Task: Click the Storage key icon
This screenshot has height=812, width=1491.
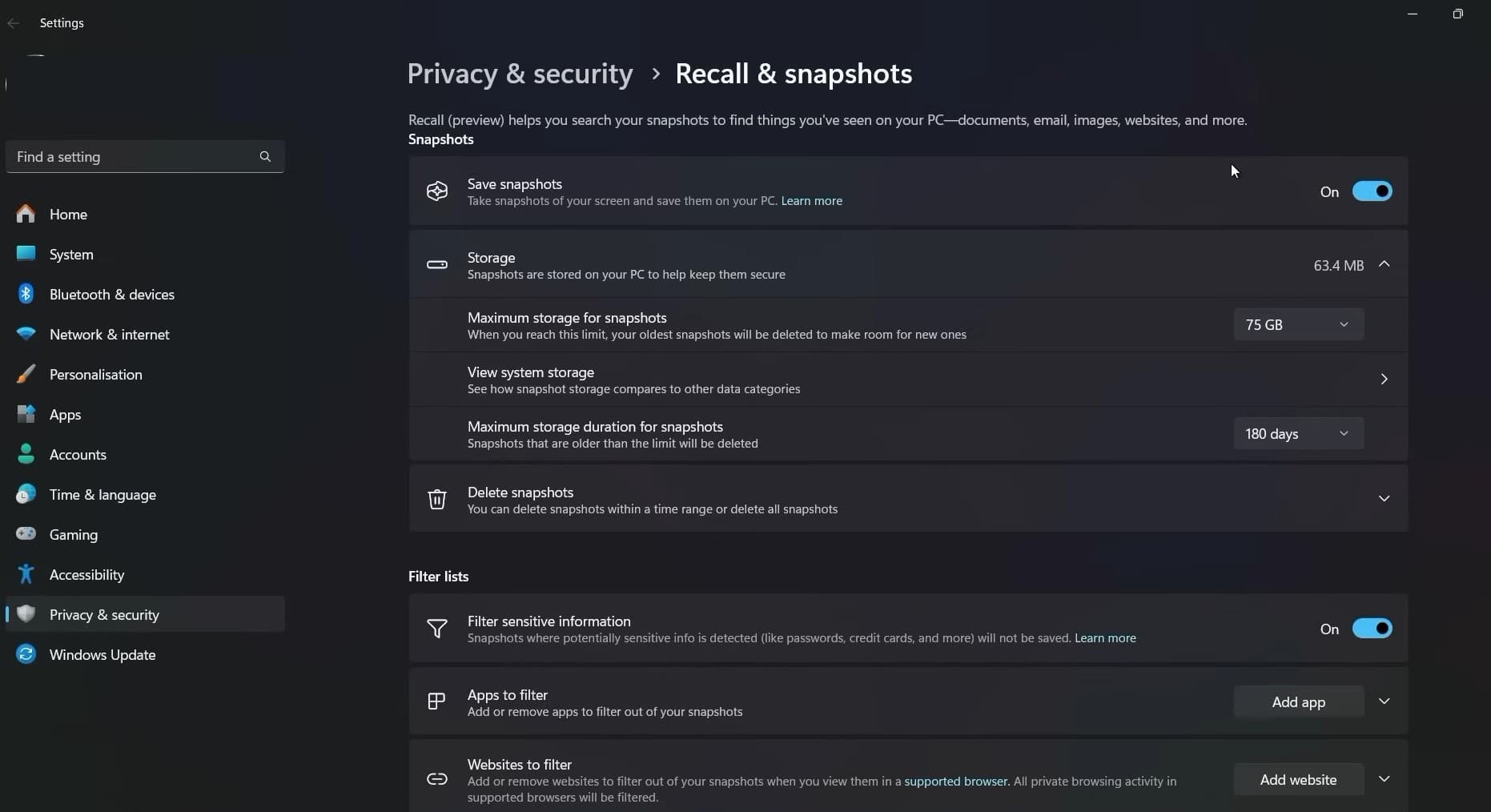Action: point(436,264)
